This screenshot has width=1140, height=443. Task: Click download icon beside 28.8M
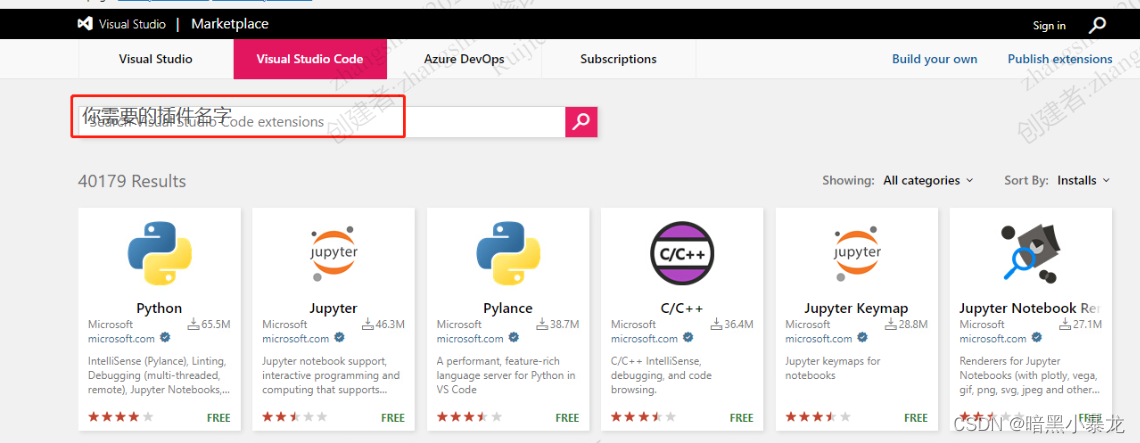[x=891, y=324]
